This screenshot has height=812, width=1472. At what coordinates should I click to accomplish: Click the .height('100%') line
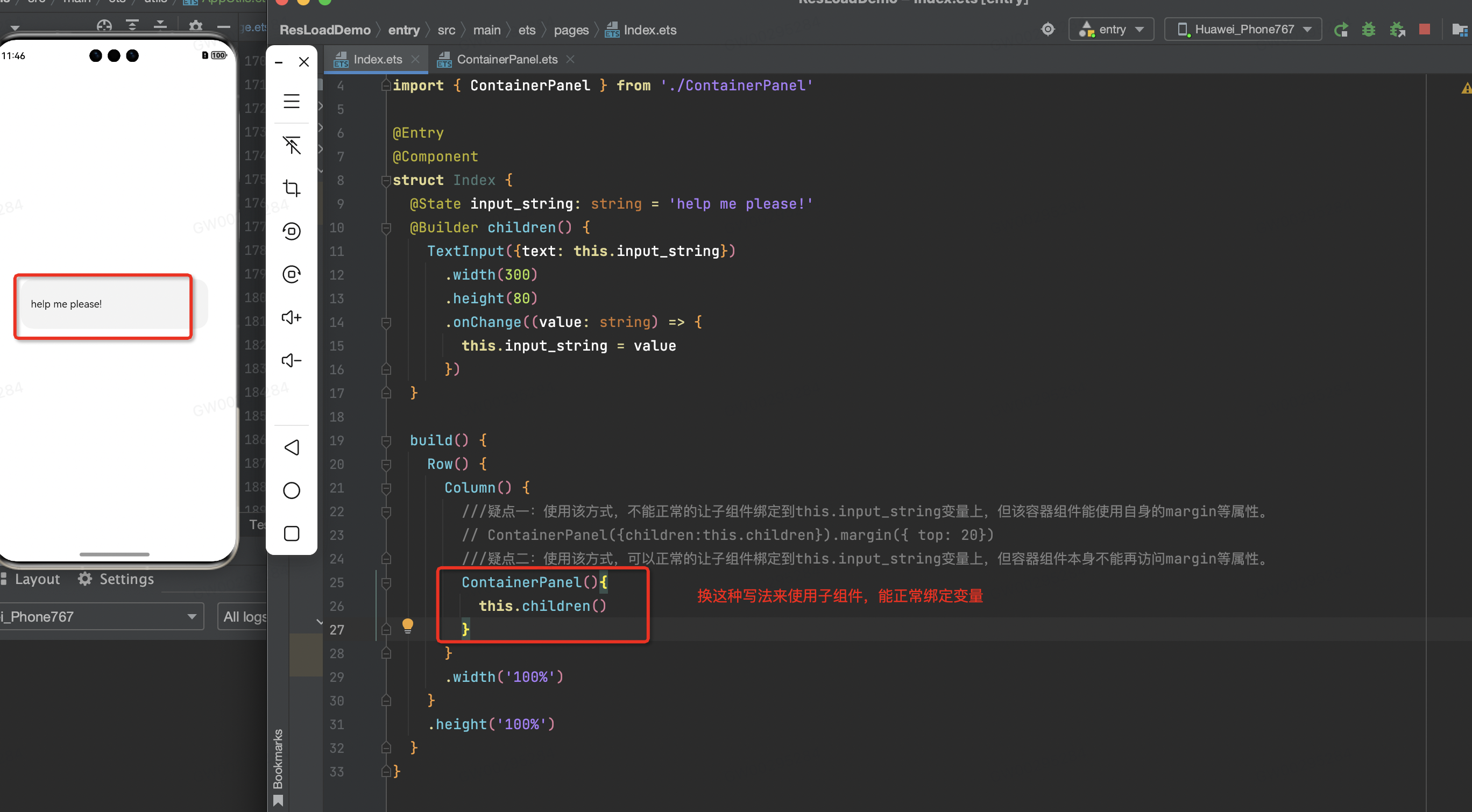tap(491, 725)
